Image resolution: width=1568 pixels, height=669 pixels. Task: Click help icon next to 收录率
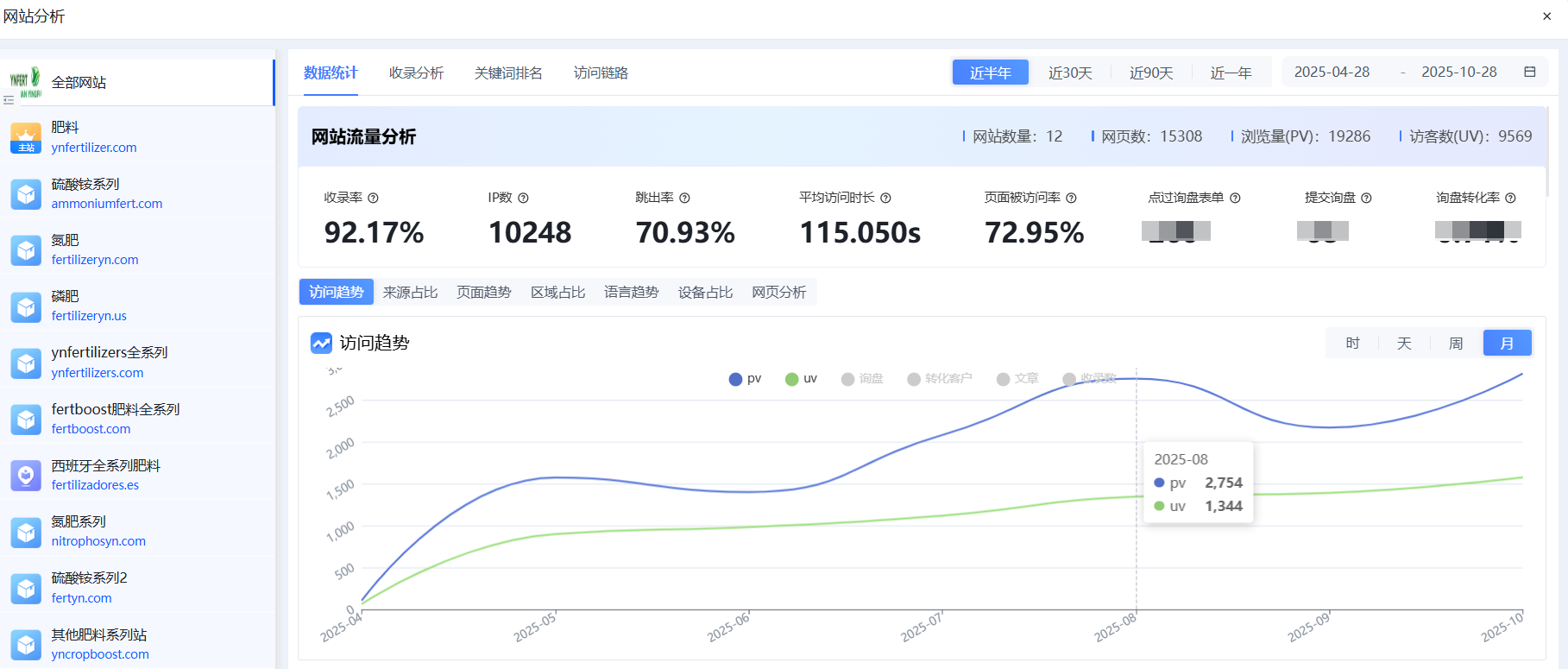coord(373,198)
